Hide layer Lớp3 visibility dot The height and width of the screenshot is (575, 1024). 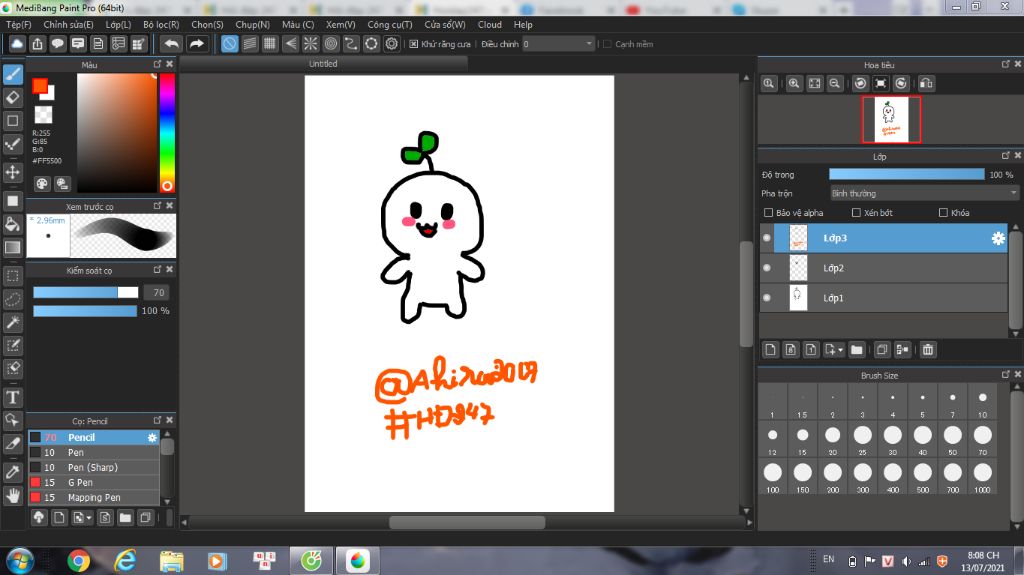click(767, 238)
